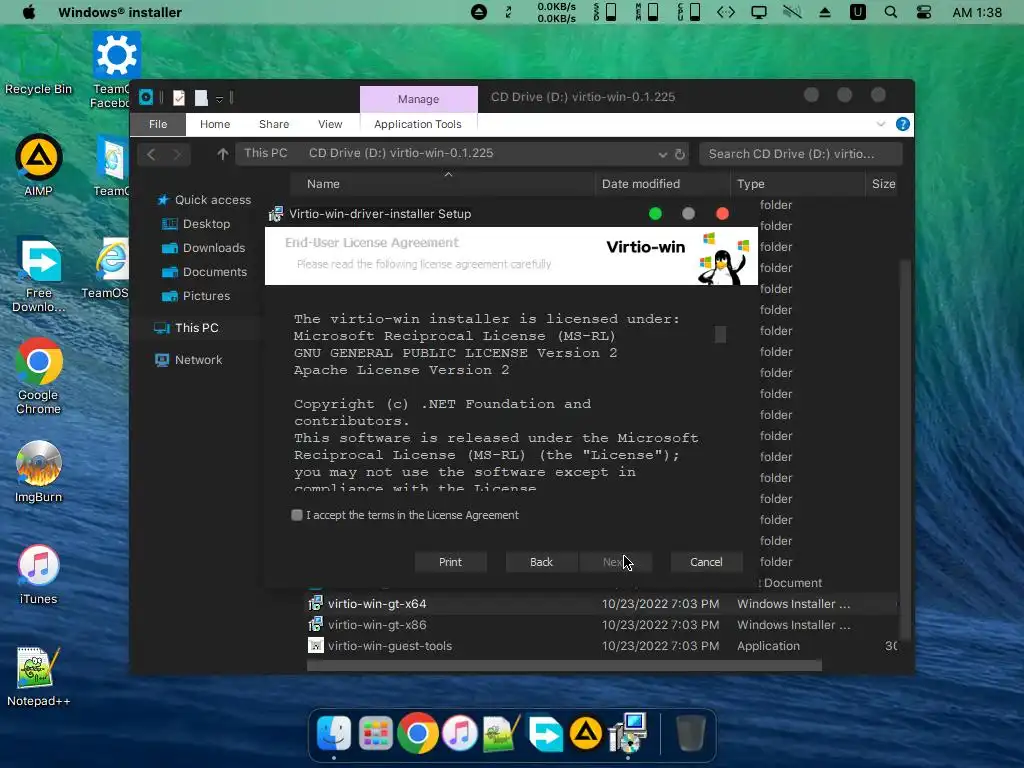Click the Windows installer app menu title
The width and height of the screenshot is (1024, 768).
click(x=120, y=12)
